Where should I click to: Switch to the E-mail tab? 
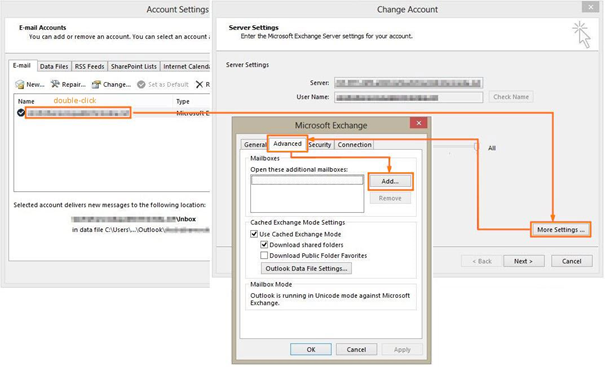tap(22, 66)
